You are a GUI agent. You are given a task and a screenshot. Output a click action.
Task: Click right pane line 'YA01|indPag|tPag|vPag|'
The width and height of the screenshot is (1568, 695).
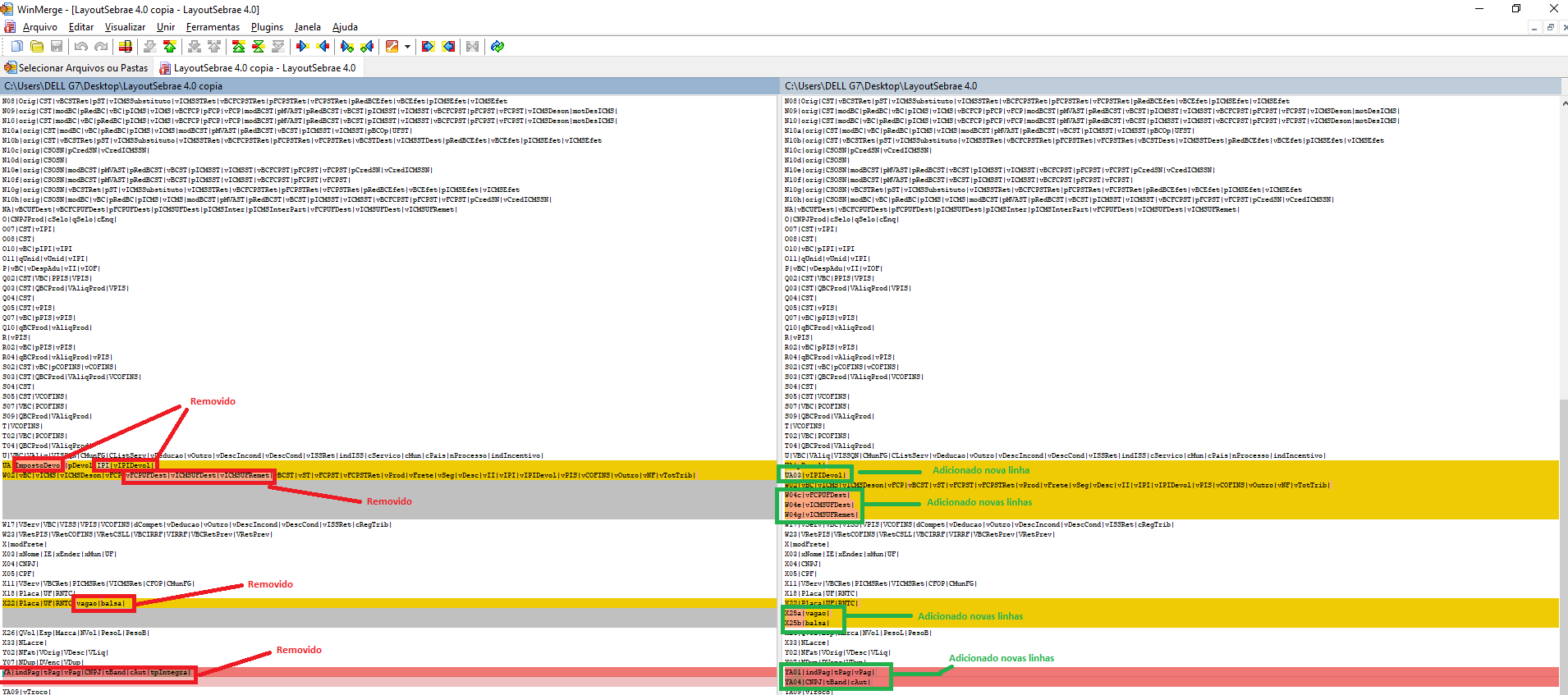tap(830, 672)
